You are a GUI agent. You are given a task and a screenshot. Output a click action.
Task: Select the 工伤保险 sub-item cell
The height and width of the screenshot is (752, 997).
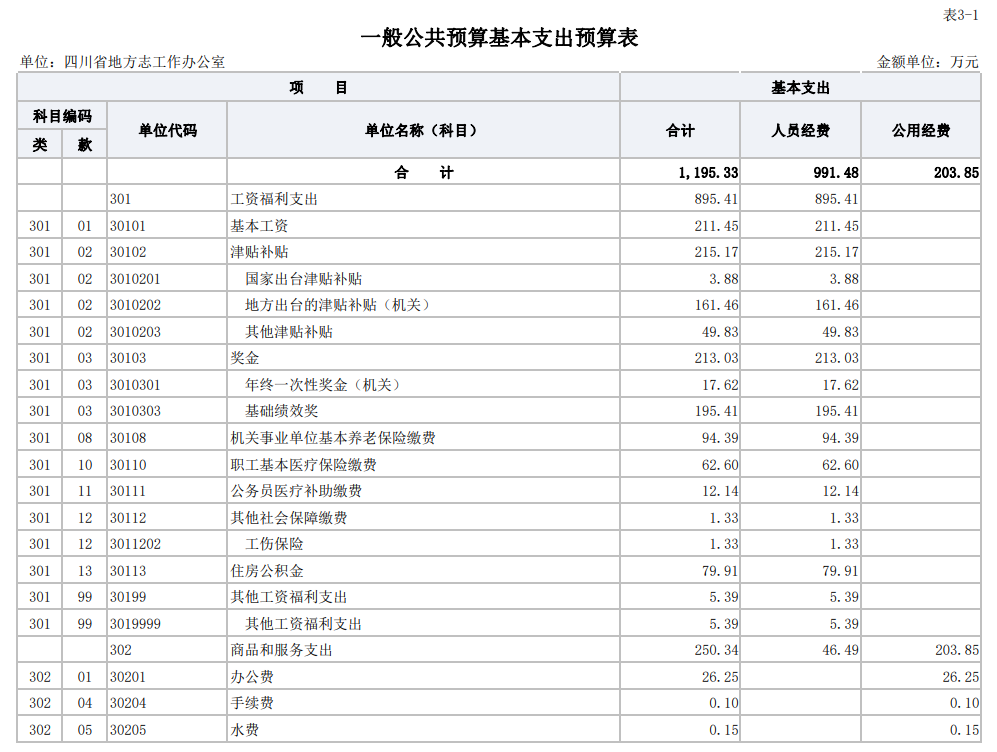274,544
